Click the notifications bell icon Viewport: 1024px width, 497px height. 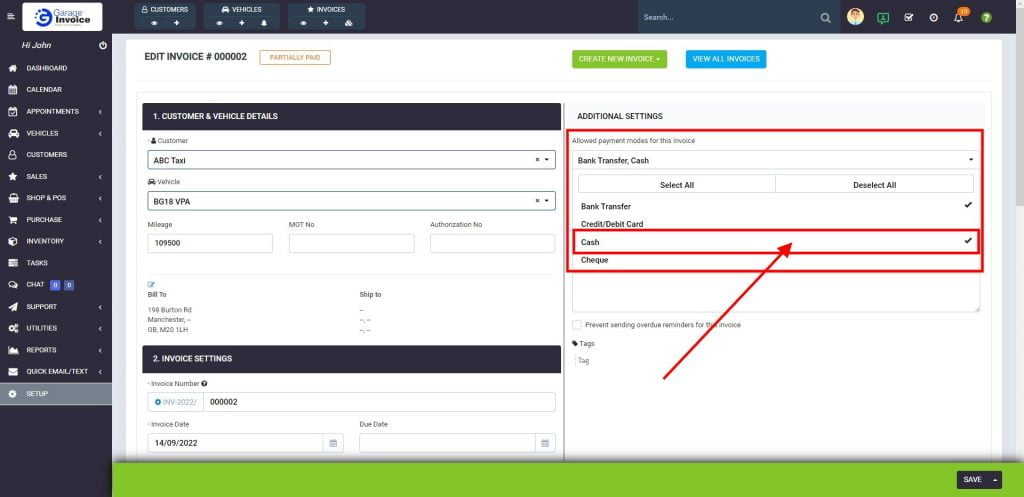tap(958, 18)
